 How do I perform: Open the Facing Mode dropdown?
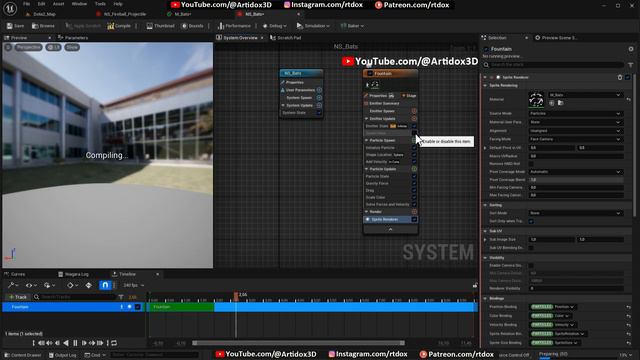[576, 139]
